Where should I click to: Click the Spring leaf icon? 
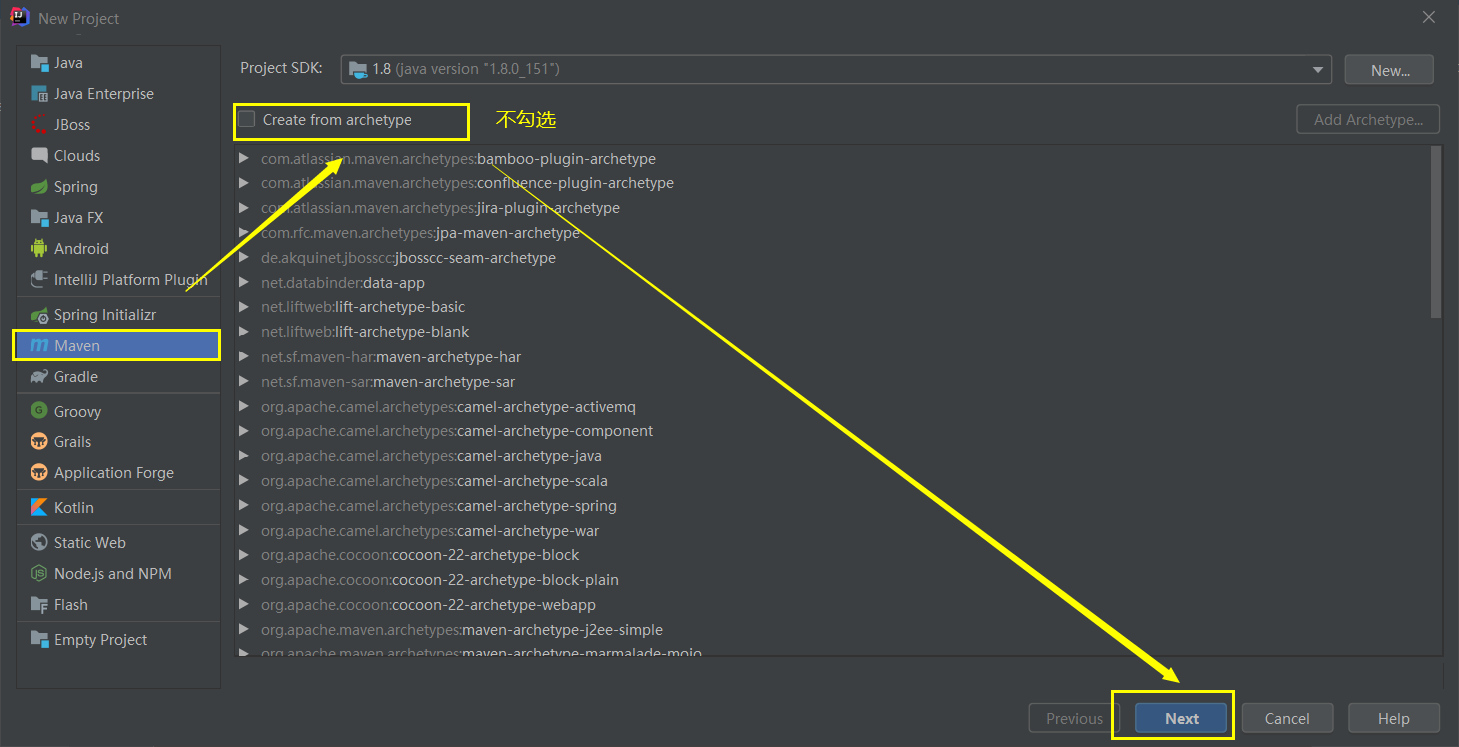pyautogui.click(x=39, y=186)
